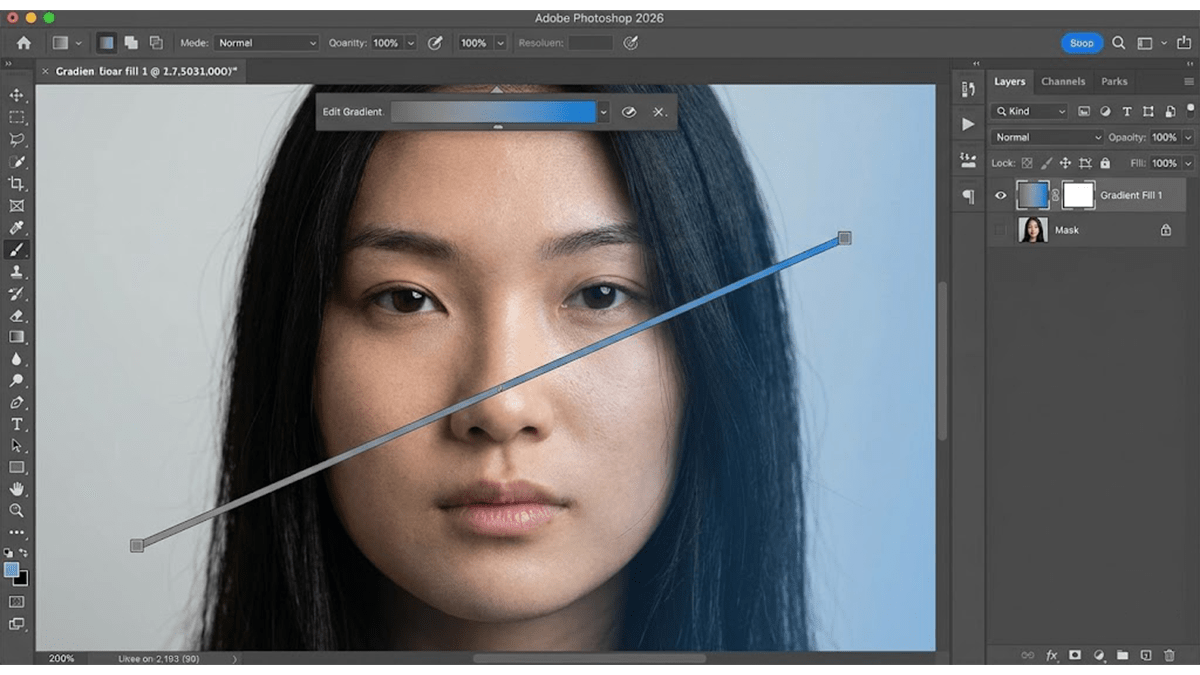
Task: Open the layer Fill dropdown arrow
Action: click(1187, 163)
